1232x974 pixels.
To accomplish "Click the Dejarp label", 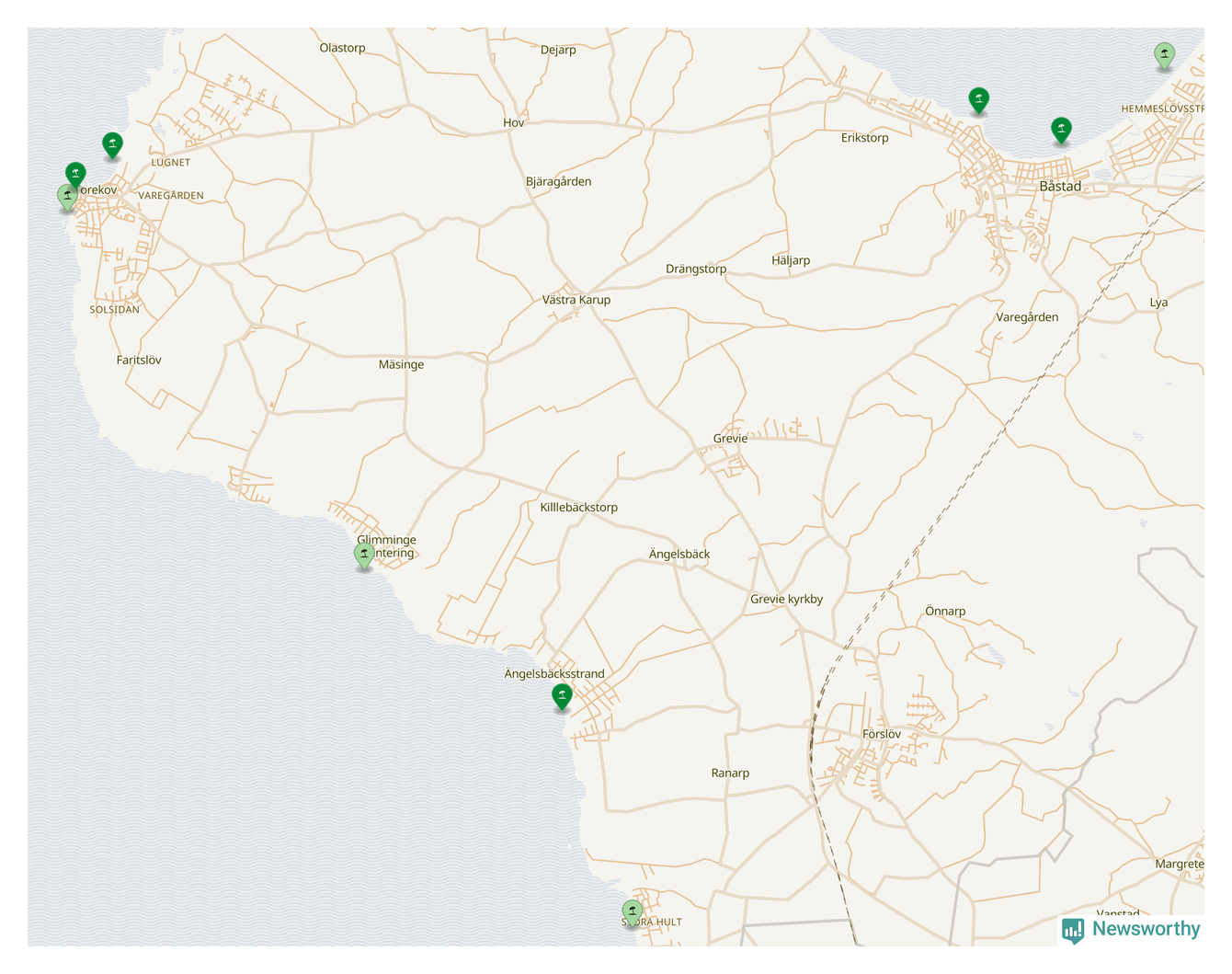I will (558, 51).
